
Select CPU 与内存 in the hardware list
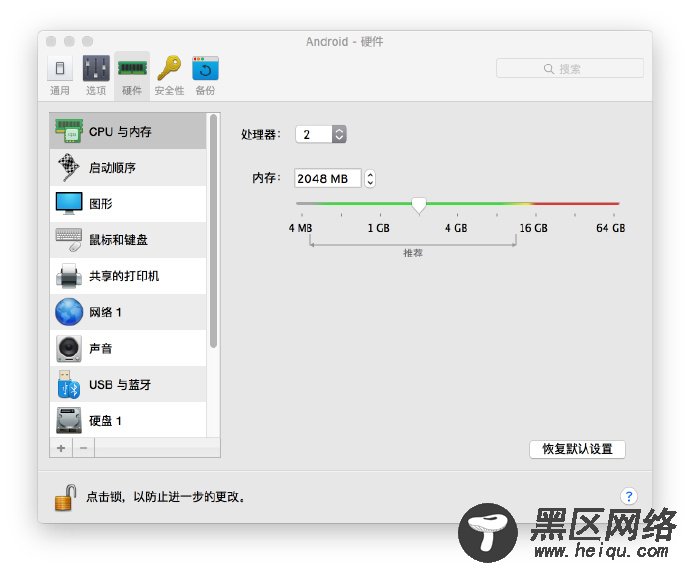tap(128, 131)
